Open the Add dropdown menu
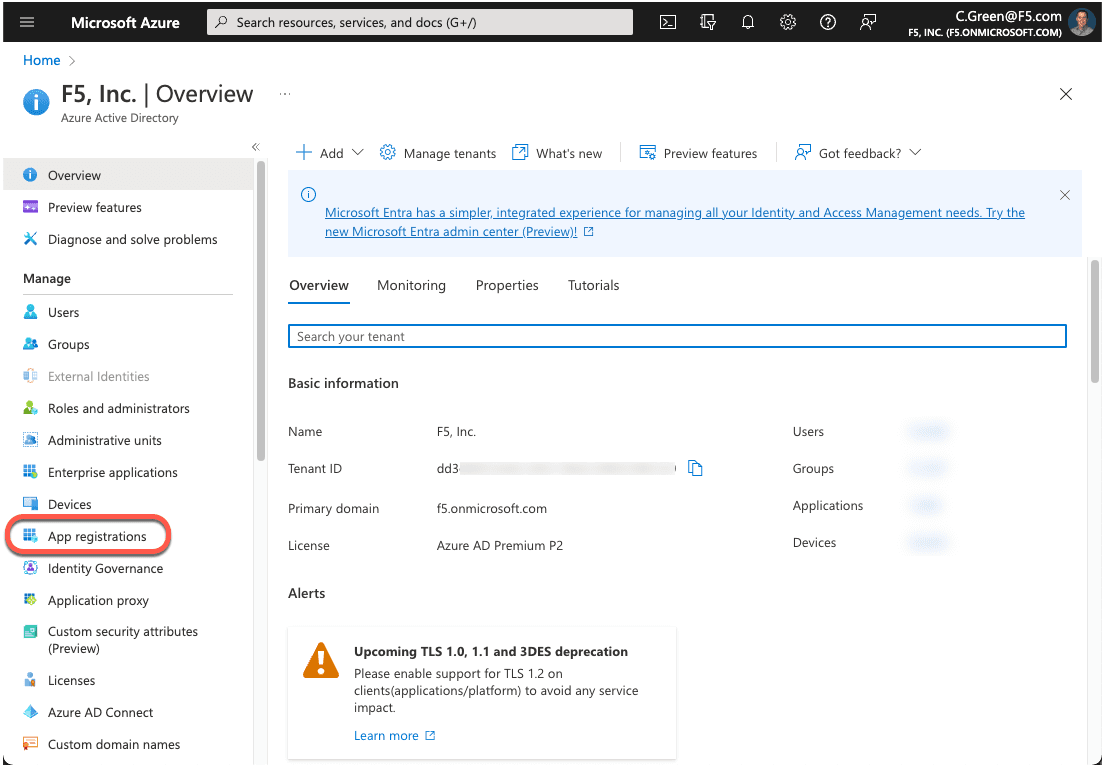The height and width of the screenshot is (768, 1104). (328, 152)
